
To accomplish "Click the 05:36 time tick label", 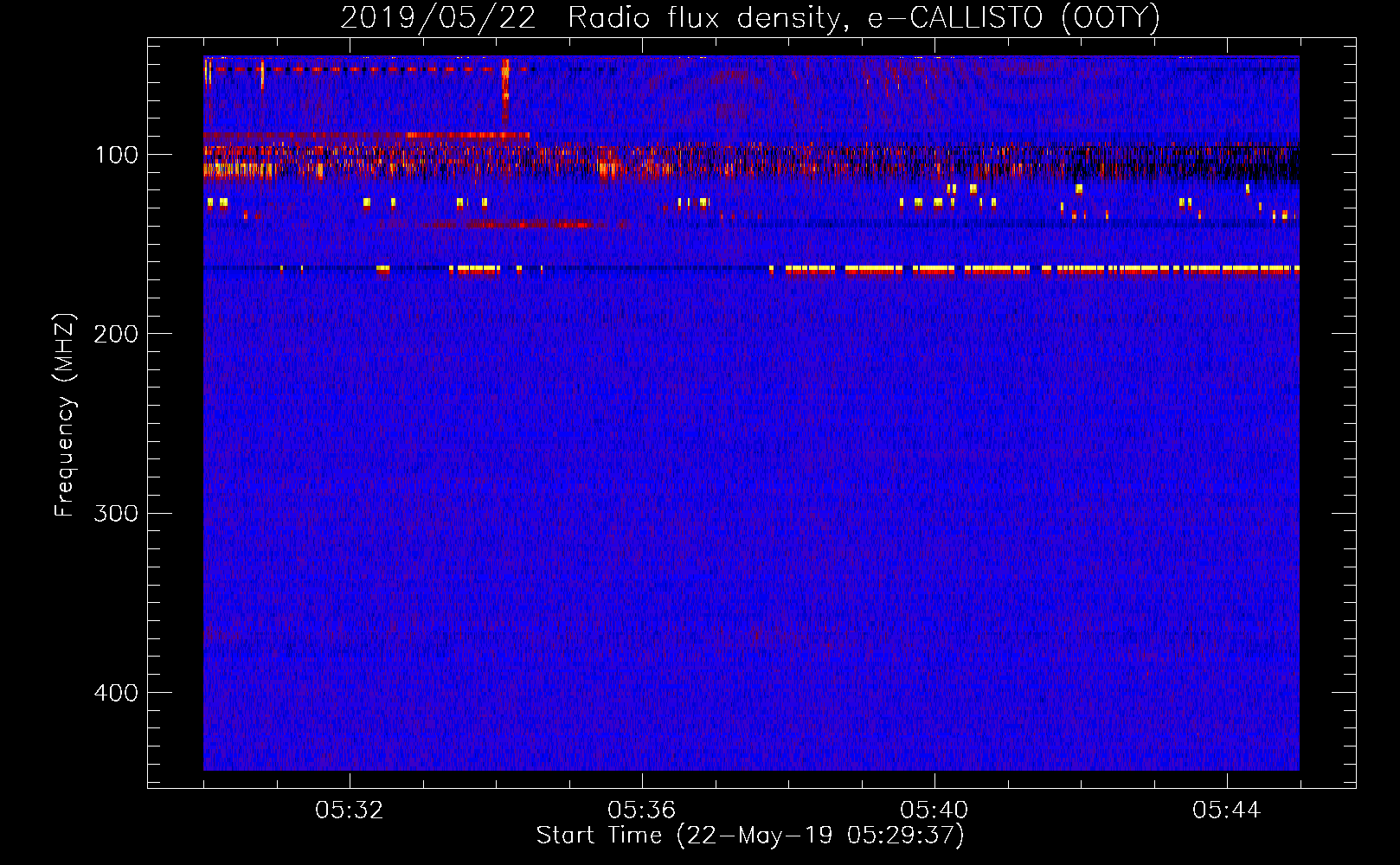I will coord(642,811).
